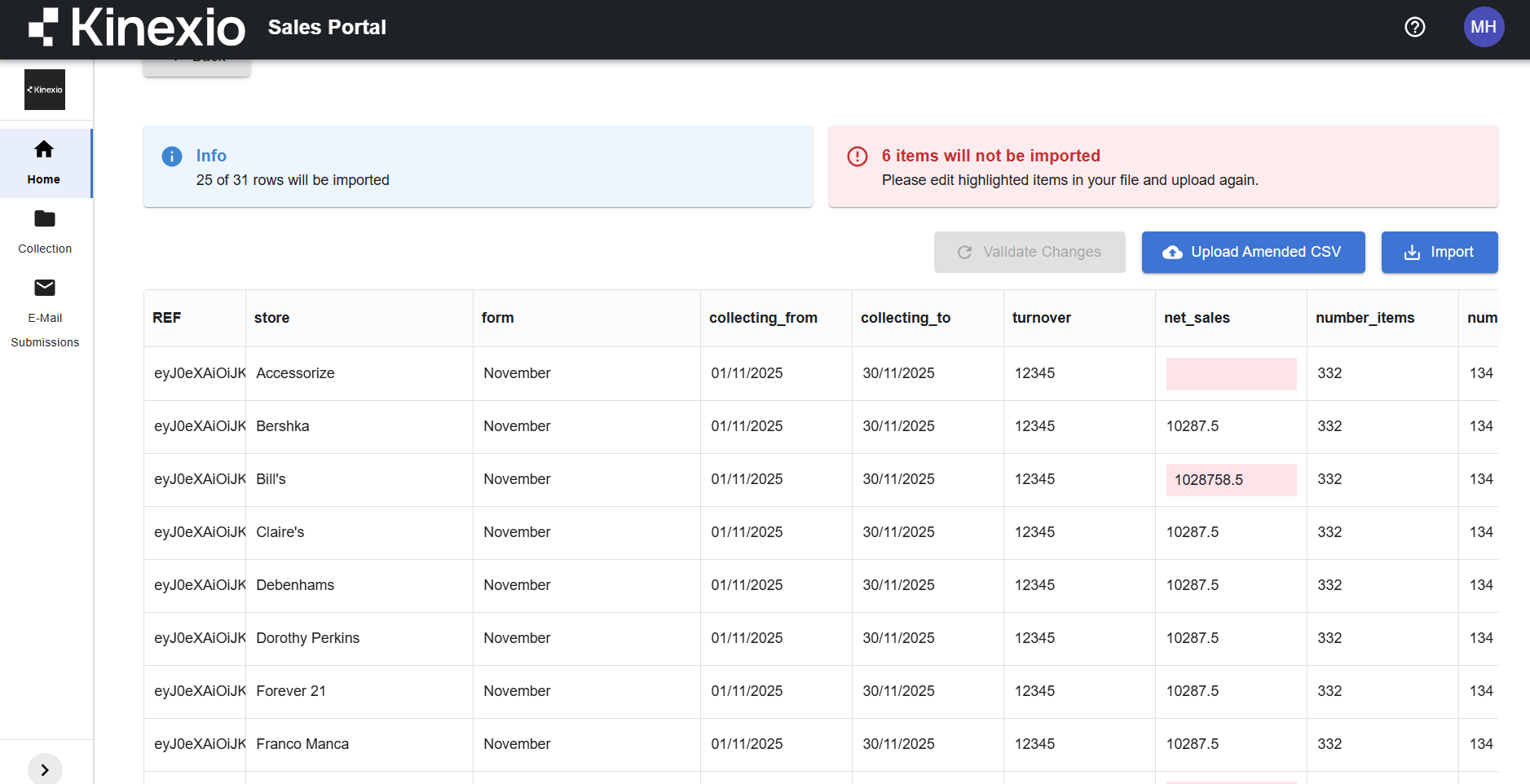The width and height of the screenshot is (1530, 784).
Task: Click the turnover column header
Action: tap(1041, 318)
